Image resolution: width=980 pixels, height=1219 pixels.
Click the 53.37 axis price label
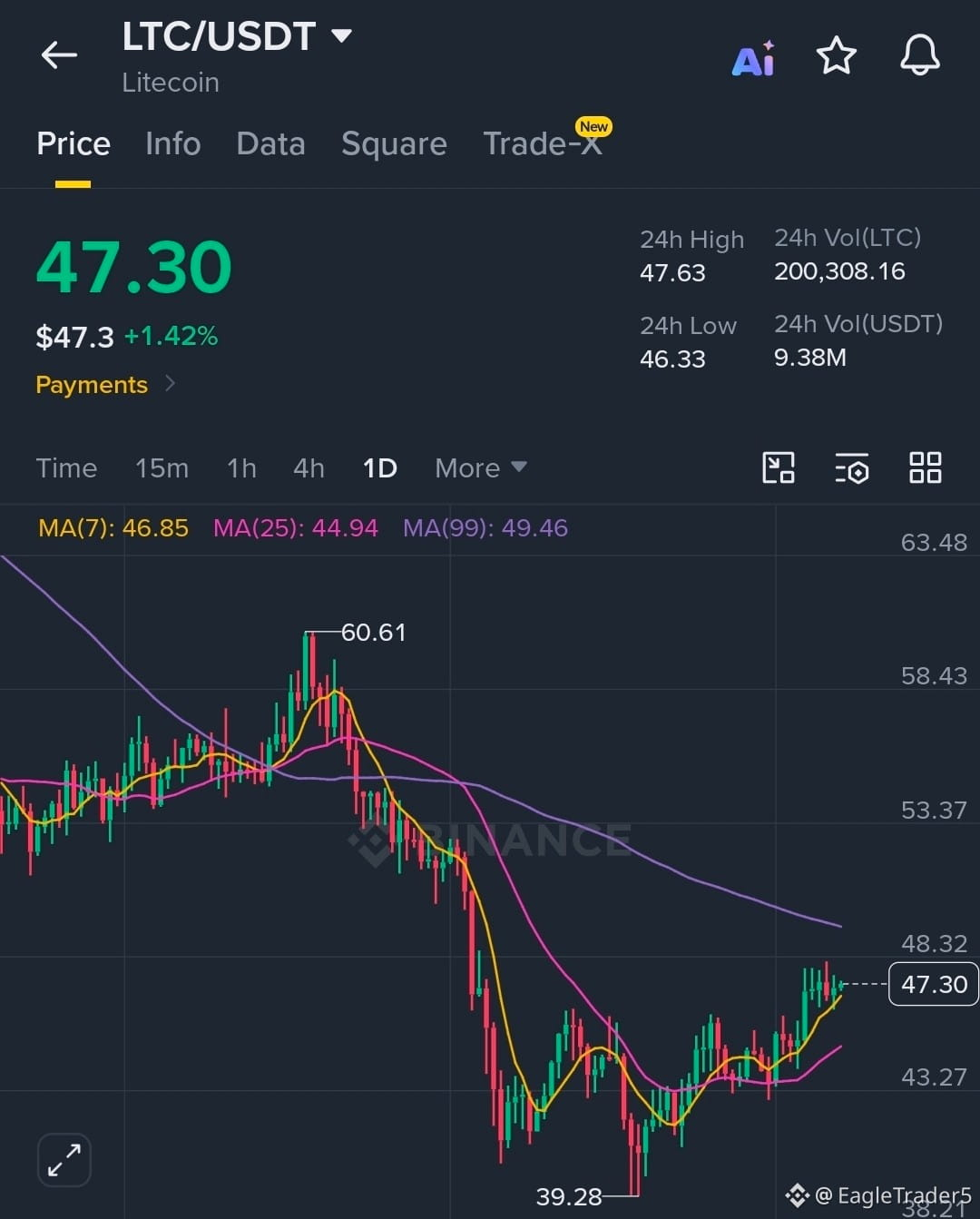coord(934,810)
